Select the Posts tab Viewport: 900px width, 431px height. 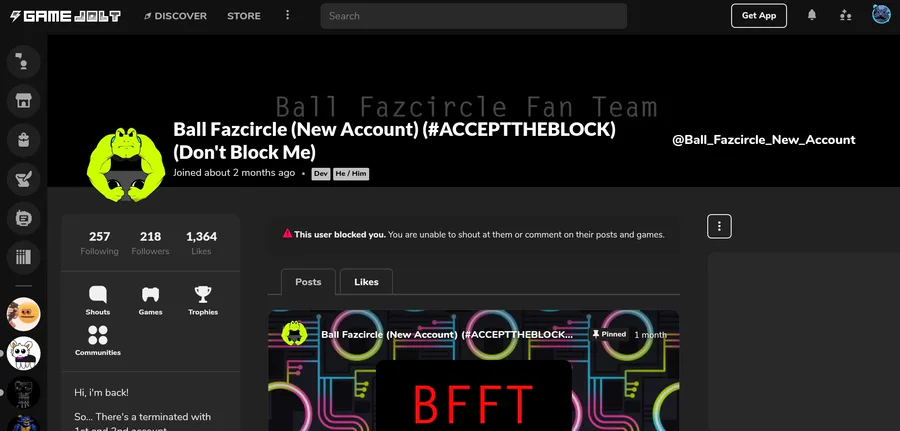pos(308,282)
